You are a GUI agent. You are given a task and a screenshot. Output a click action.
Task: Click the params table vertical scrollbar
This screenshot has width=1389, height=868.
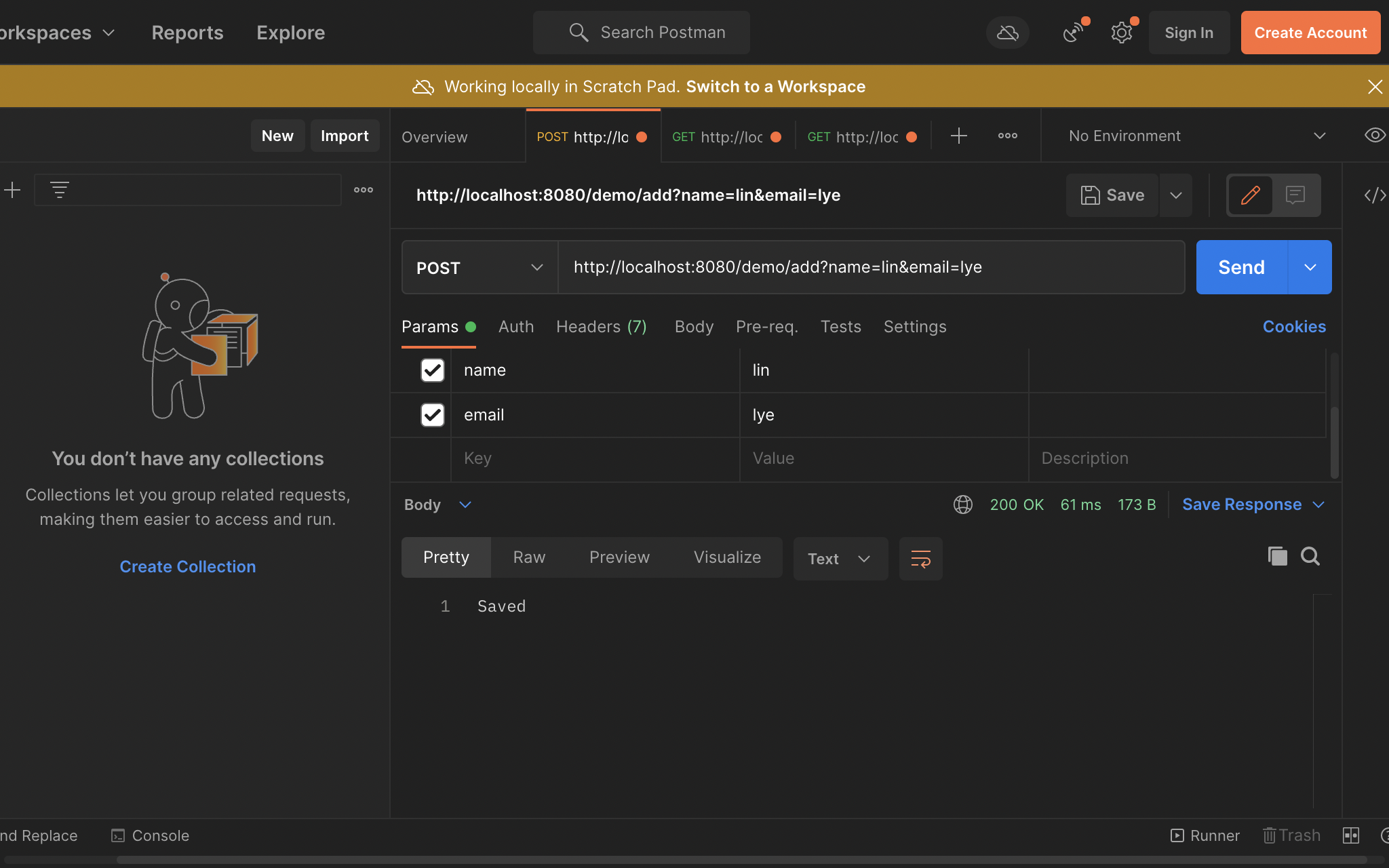pyautogui.click(x=1334, y=441)
